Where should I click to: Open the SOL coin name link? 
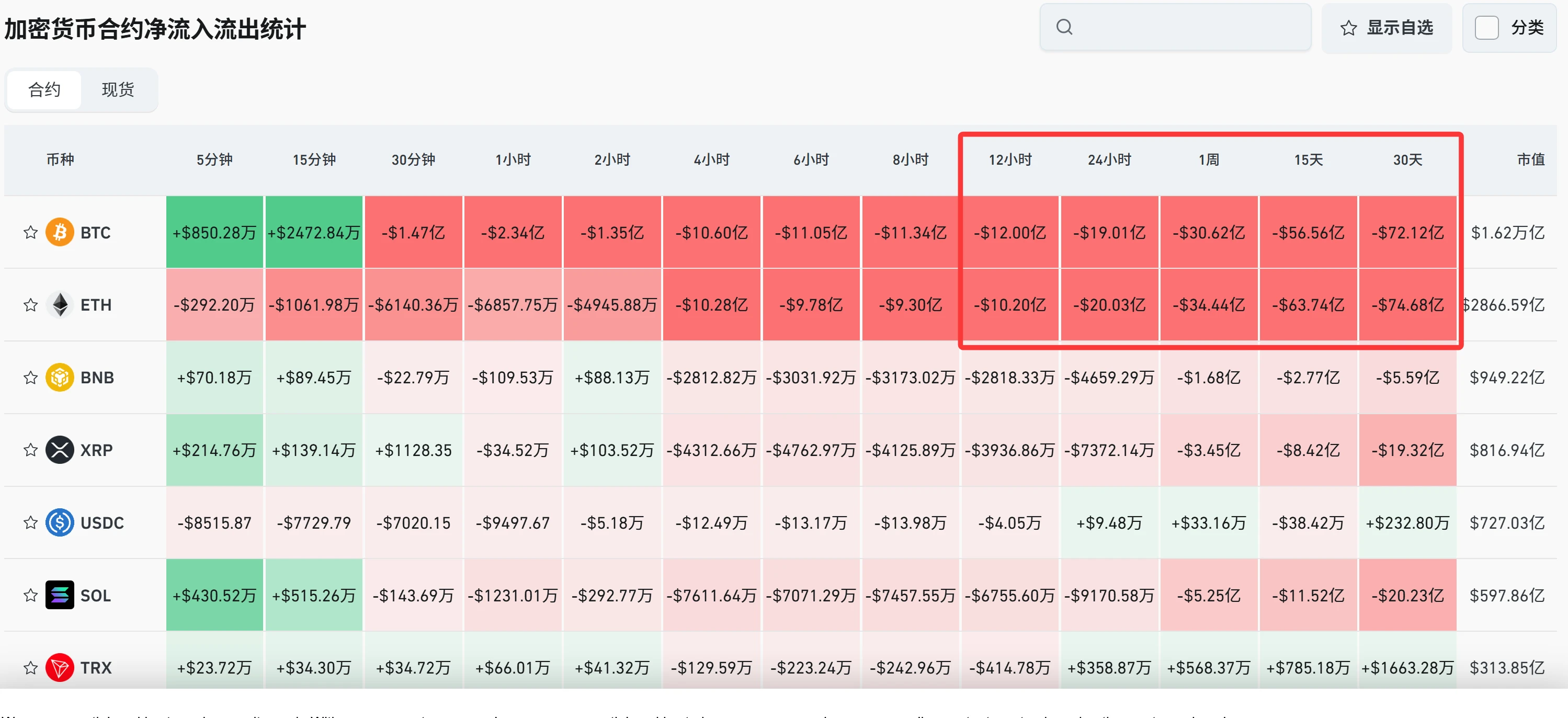click(x=96, y=595)
